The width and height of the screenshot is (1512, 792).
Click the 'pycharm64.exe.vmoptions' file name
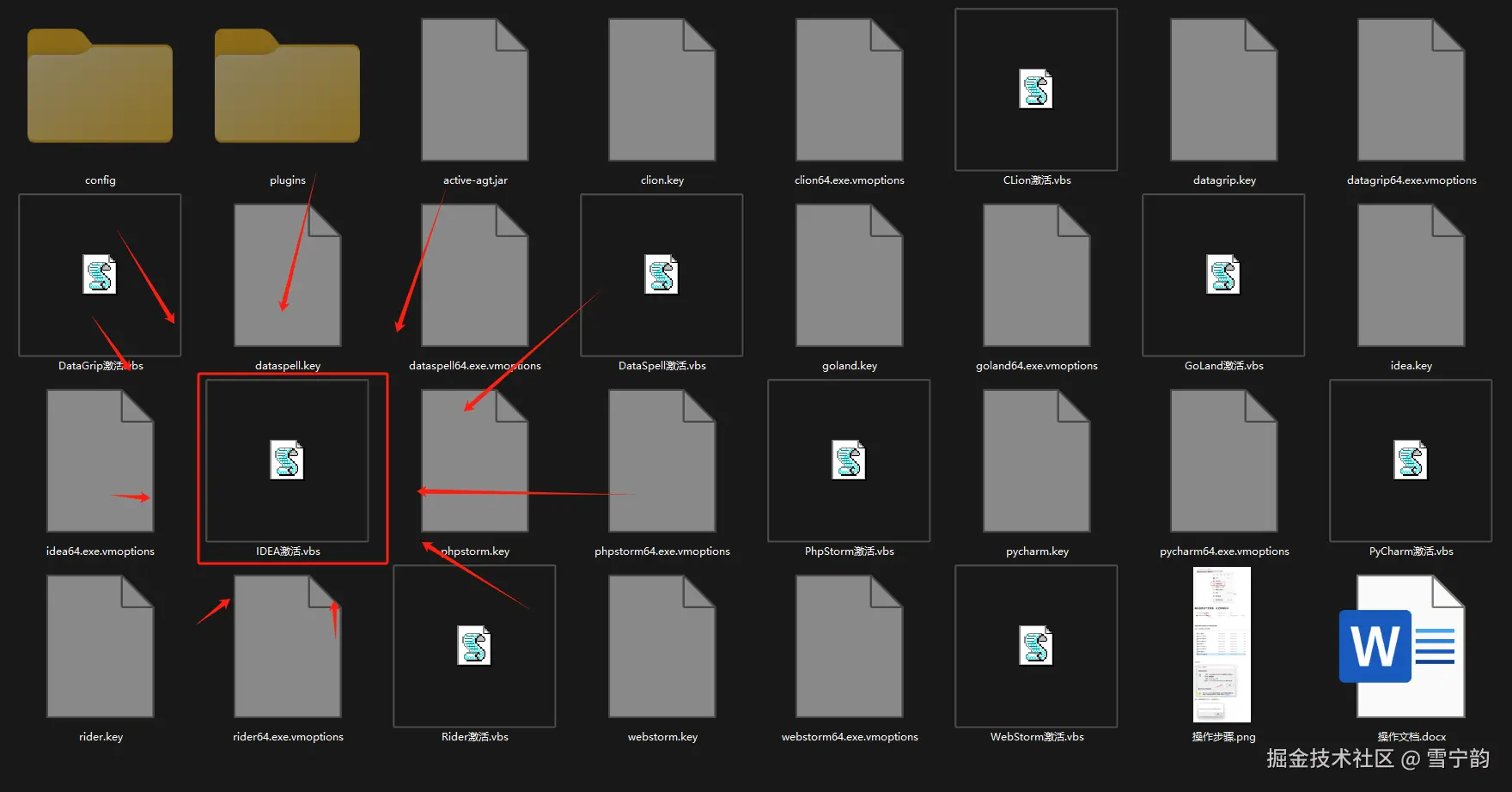click(1224, 551)
